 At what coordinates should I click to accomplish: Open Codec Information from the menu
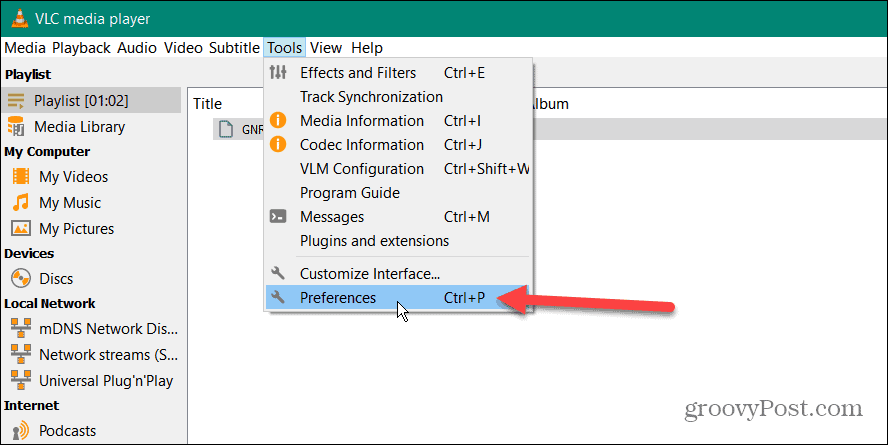(399, 145)
